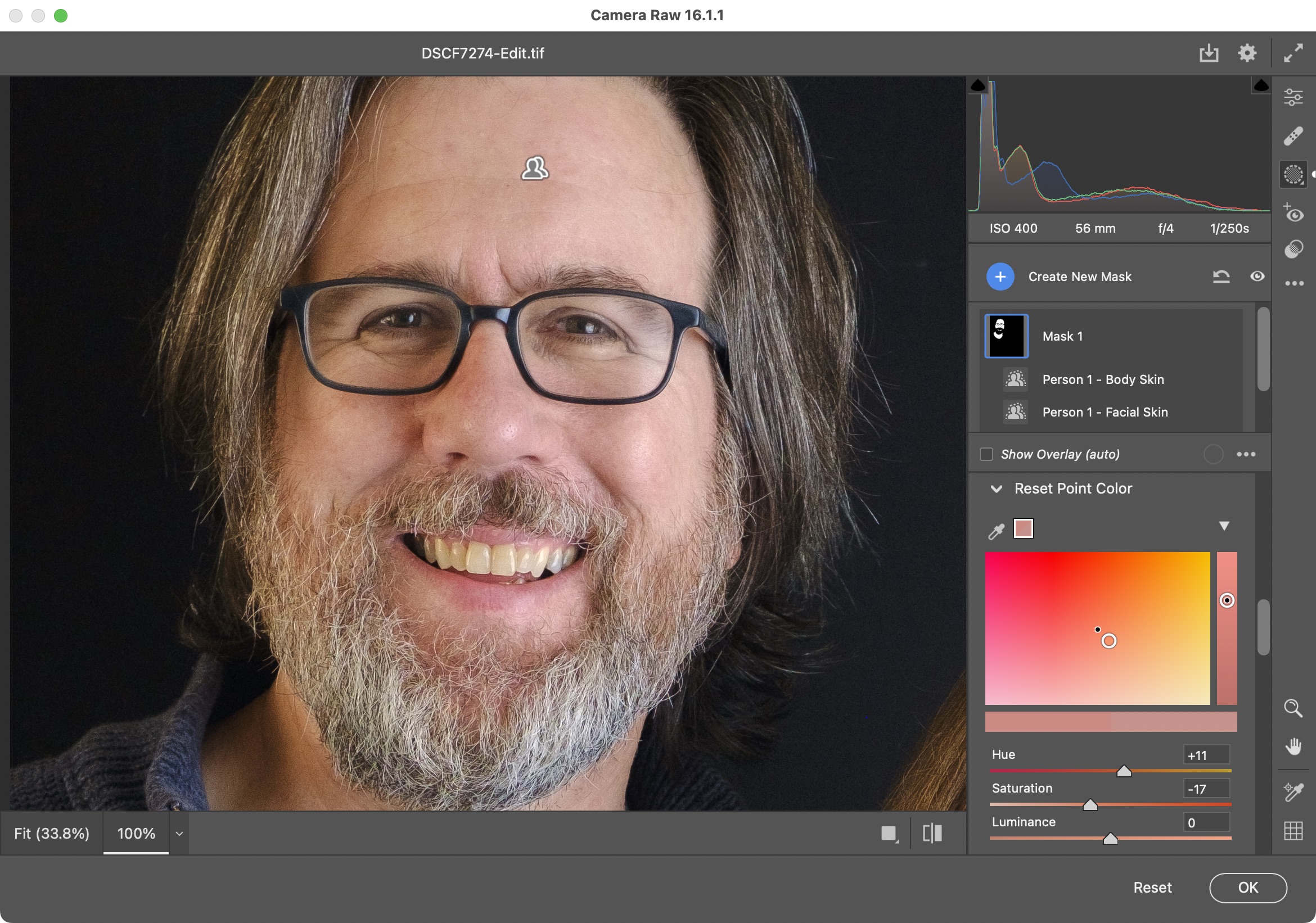The height and width of the screenshot is (923, 1316).
Task: Open Camera Raw preferences gear
Action: [x=1247, y=53]
